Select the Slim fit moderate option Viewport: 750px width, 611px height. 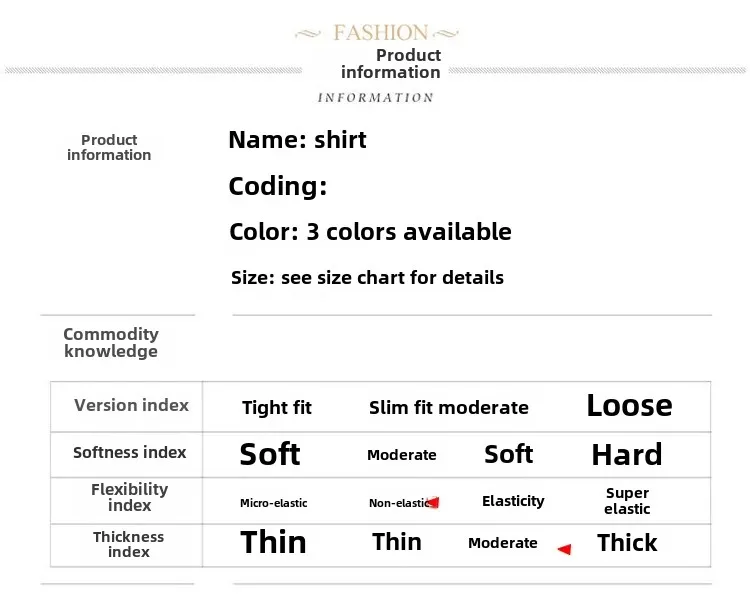click(449, 408)
